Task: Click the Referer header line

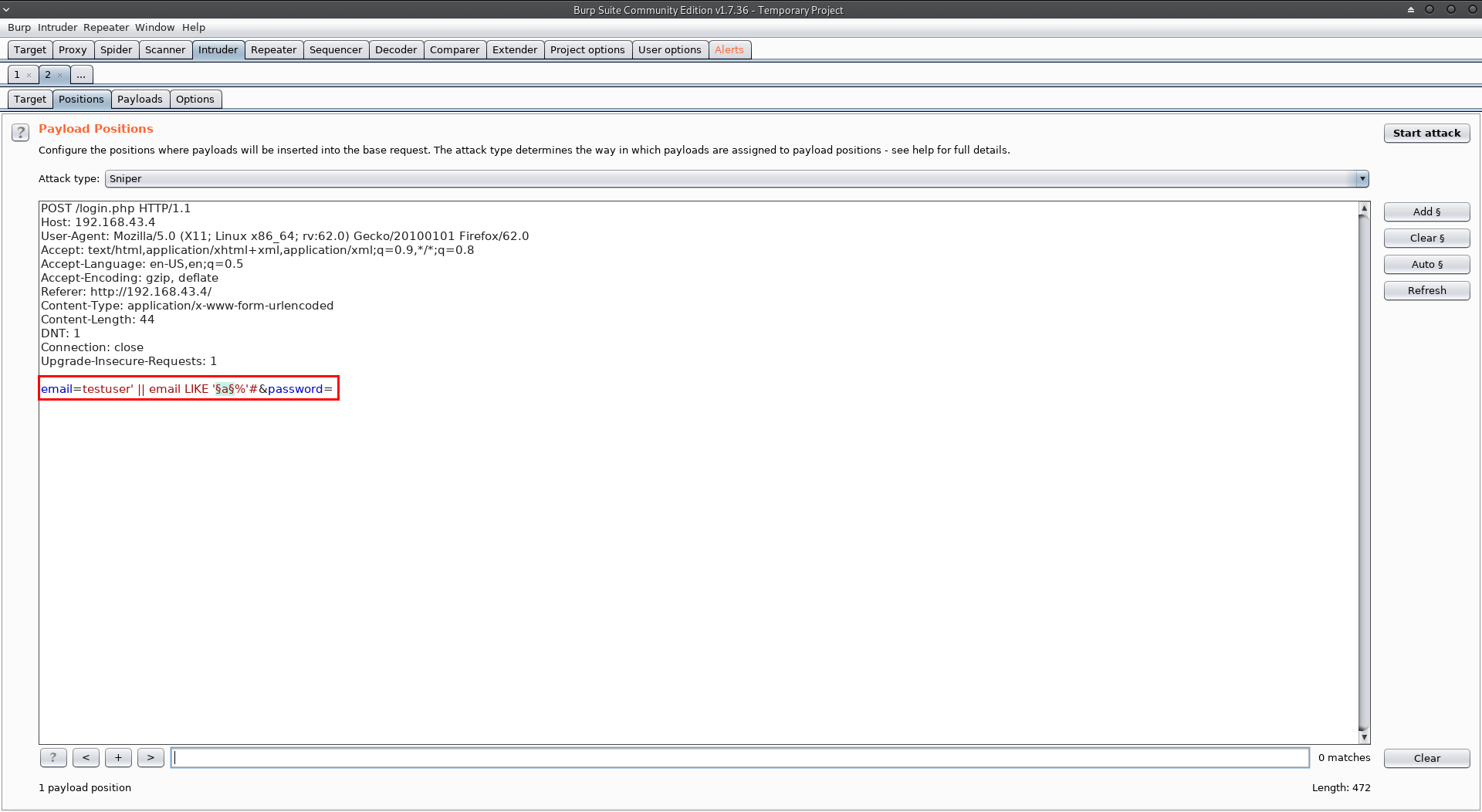Action: [126, 292]
